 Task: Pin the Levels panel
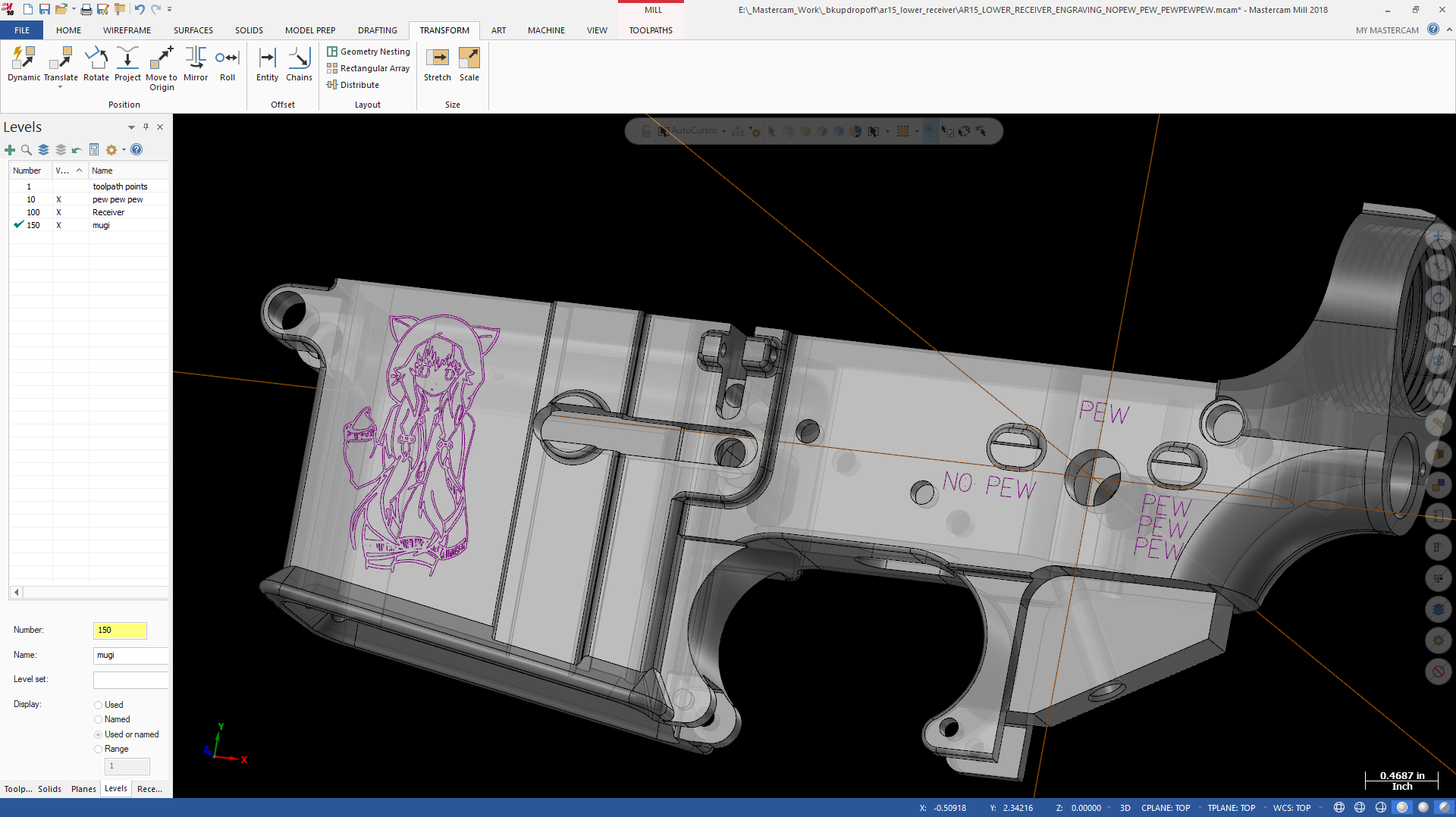(146, 127)
